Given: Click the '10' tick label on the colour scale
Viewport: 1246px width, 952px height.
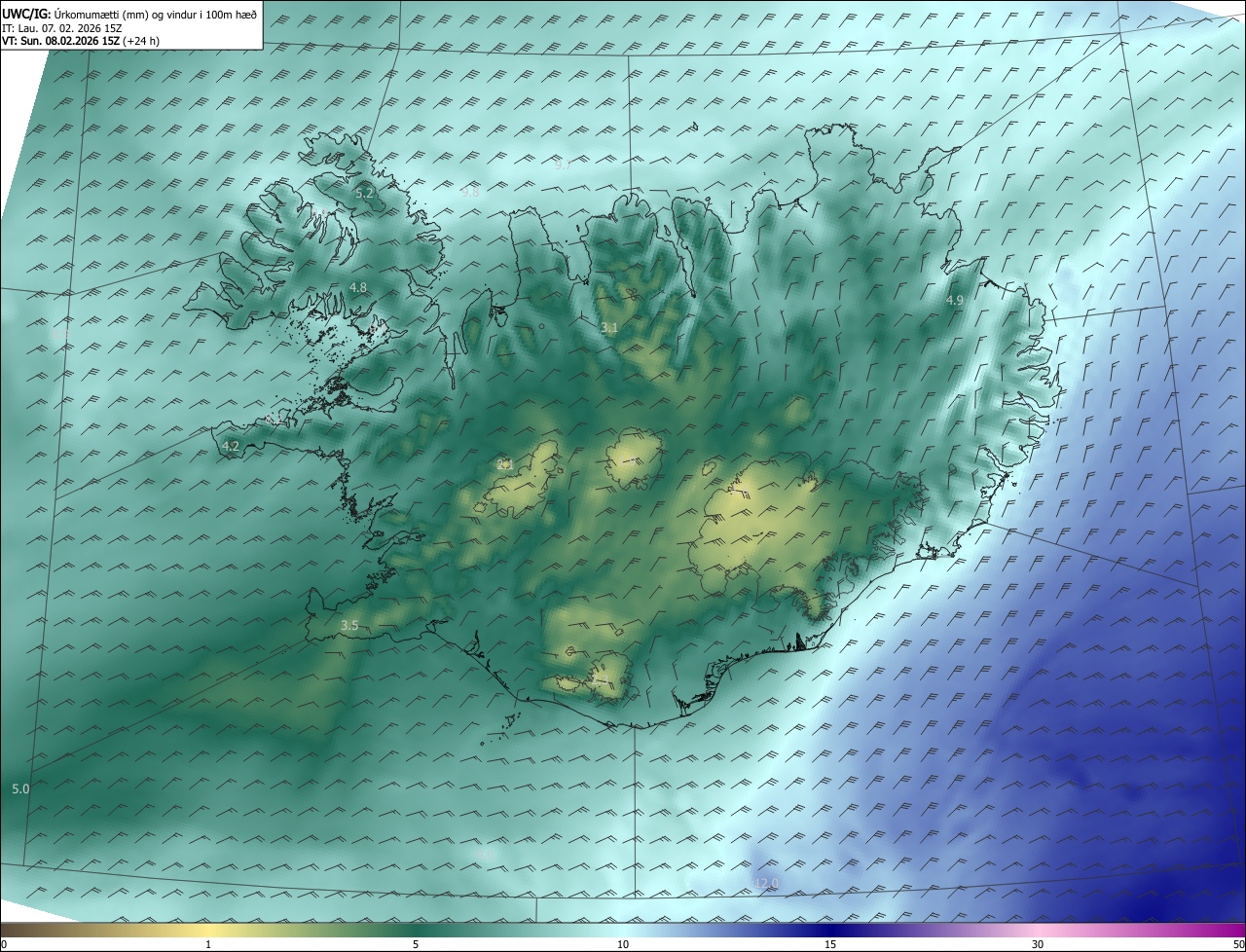Looking at the screenshot, I should point(623,944).
